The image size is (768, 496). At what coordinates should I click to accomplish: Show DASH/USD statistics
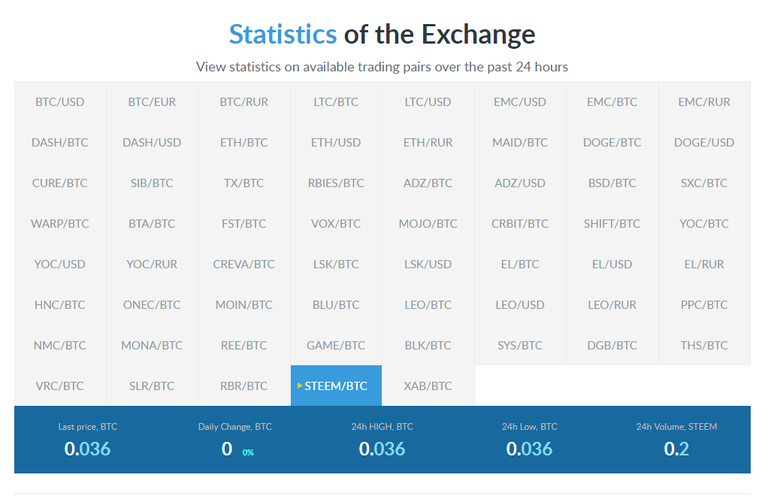pos(152,143)
